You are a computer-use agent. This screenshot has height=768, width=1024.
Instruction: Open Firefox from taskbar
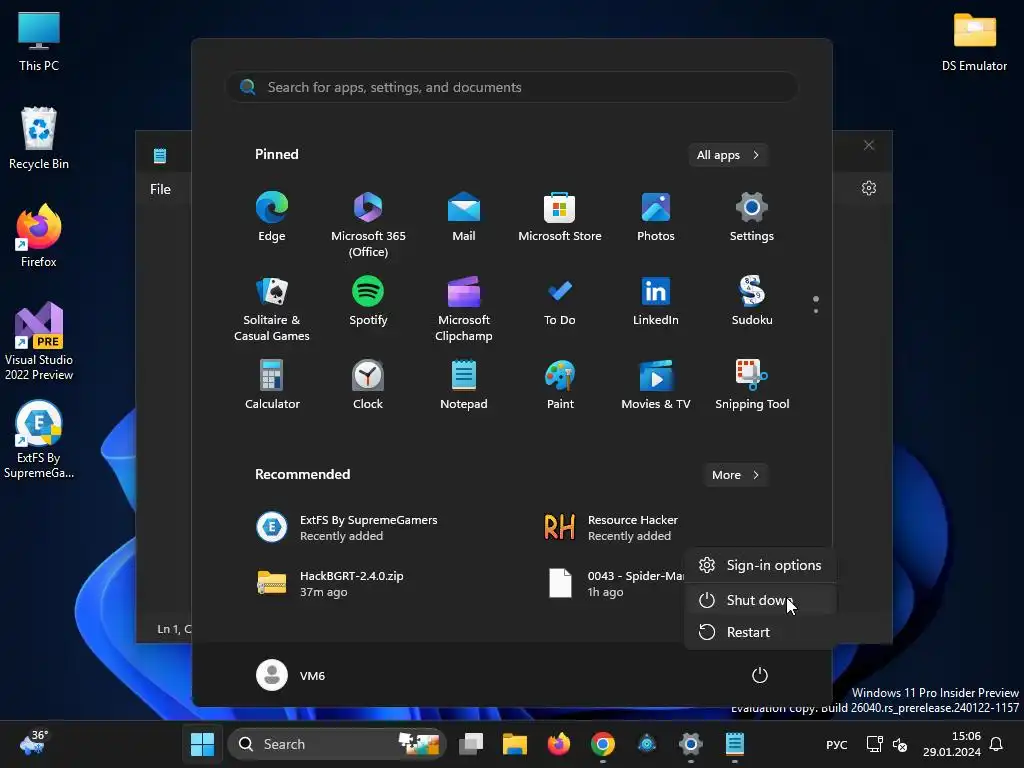558,744
